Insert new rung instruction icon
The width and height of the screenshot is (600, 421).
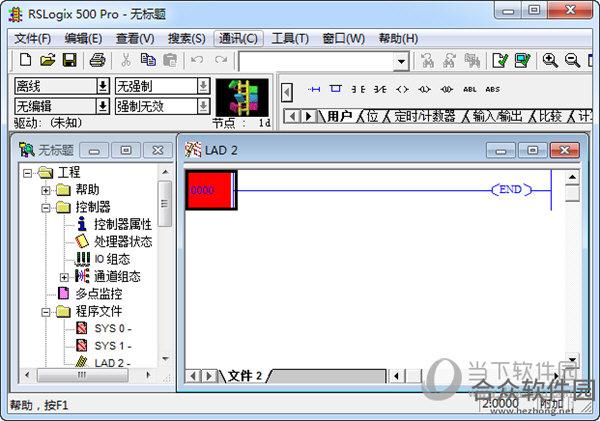[314, 89]
